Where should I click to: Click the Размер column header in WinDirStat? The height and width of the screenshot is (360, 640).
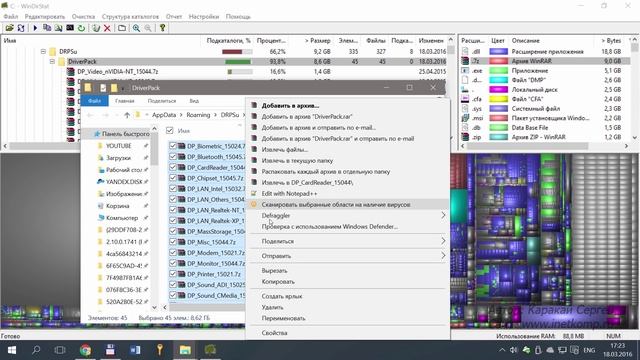[x=318, y=40]
